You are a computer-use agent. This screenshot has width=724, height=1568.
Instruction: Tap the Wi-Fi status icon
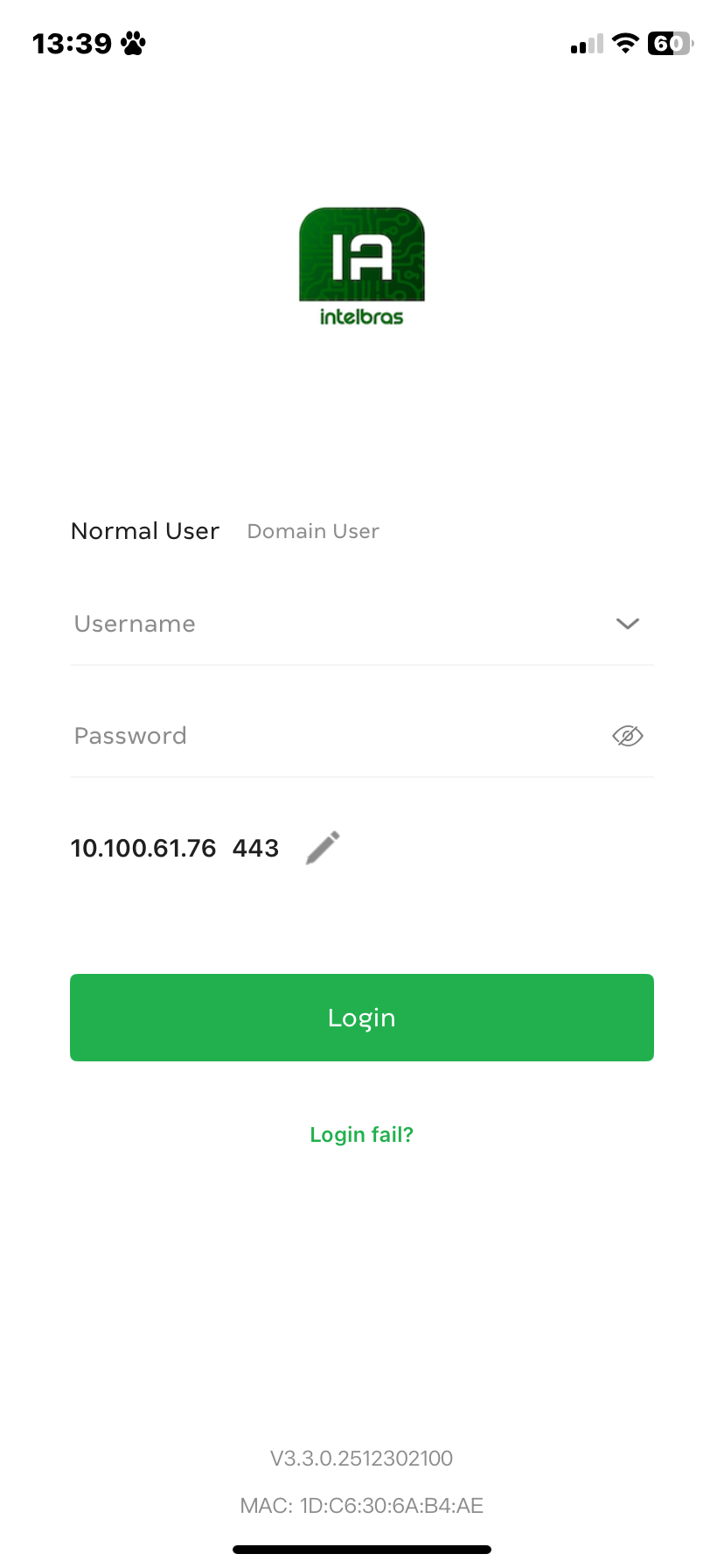click(x=625, y=43)
